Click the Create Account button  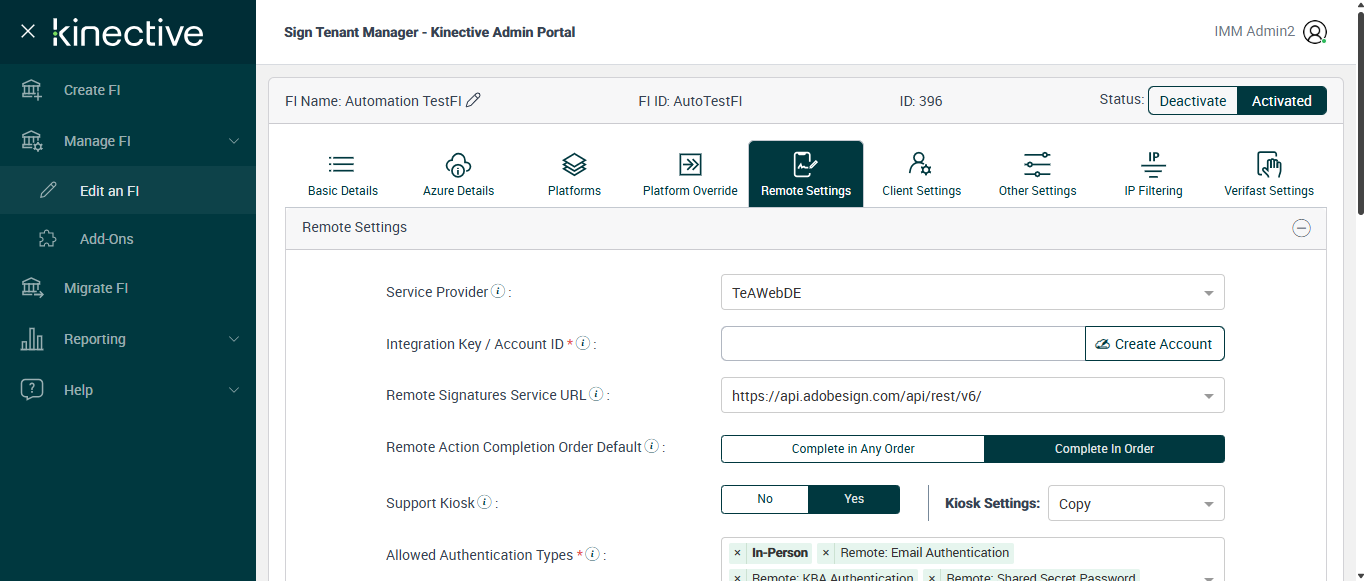pos(1154,344)
